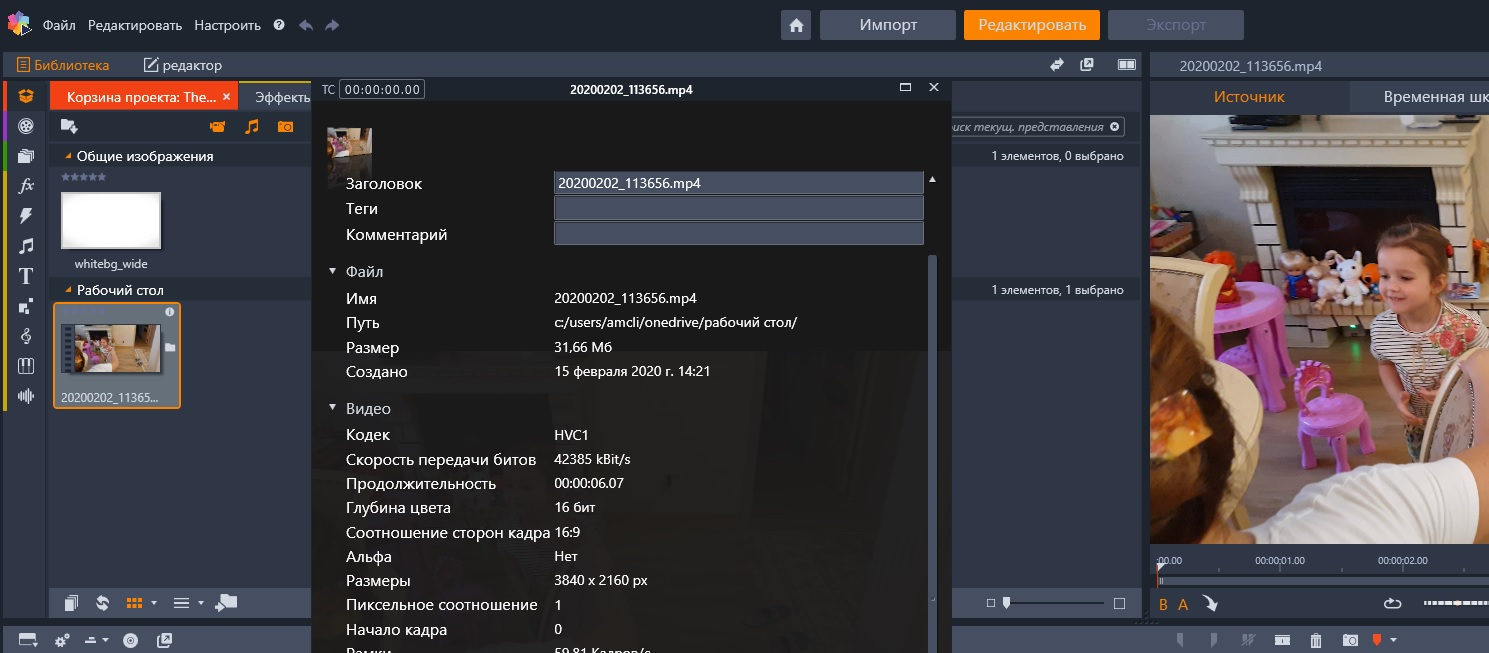Open list view options dropdown arrow
1489x653 pixels.
[201, 603]
